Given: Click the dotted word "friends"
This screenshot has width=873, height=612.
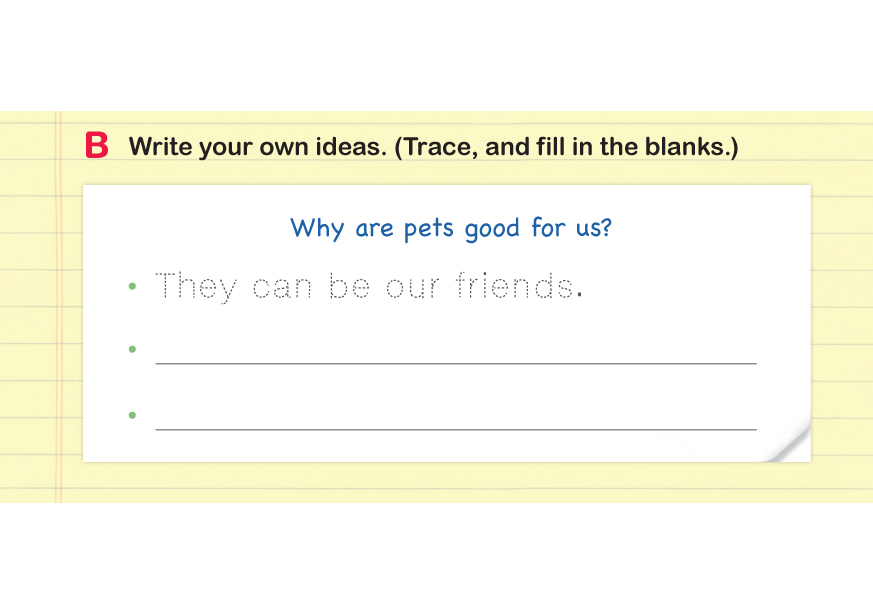Looking at the screenshot, I should coord(514,286).
